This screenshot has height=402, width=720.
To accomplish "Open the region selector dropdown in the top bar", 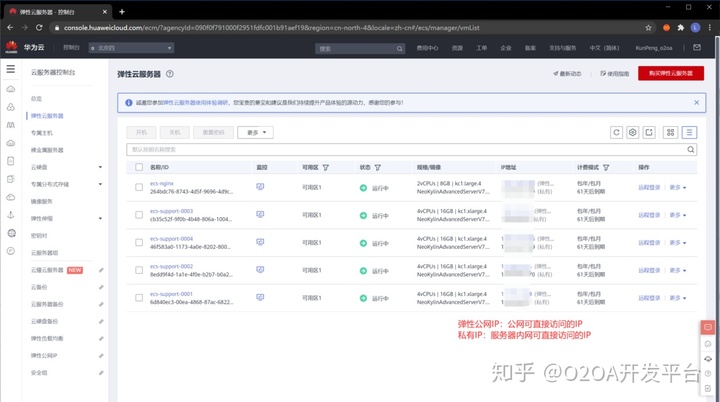I will tap(131, 48).
